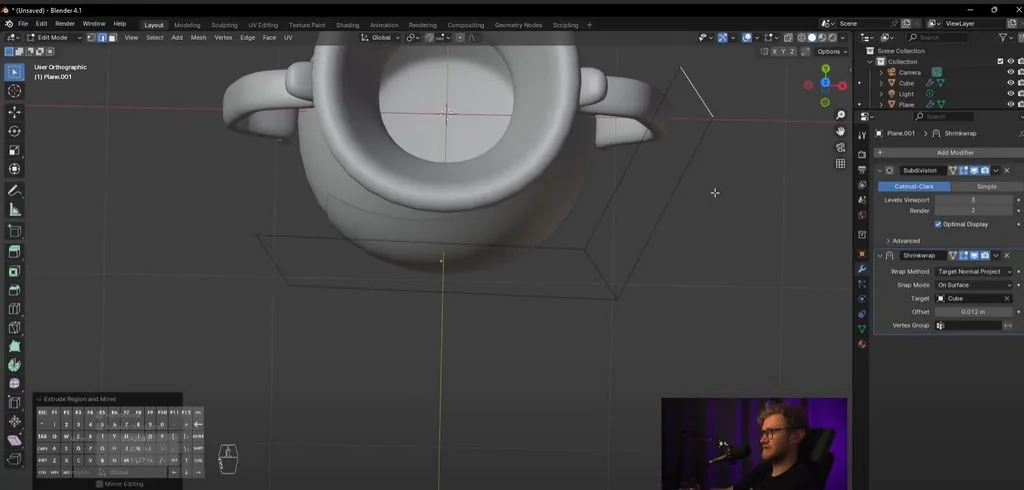This screenshot has width=1024, height=490.
Task: Clear Cube from Target field
Action: tap(1007, 299)
